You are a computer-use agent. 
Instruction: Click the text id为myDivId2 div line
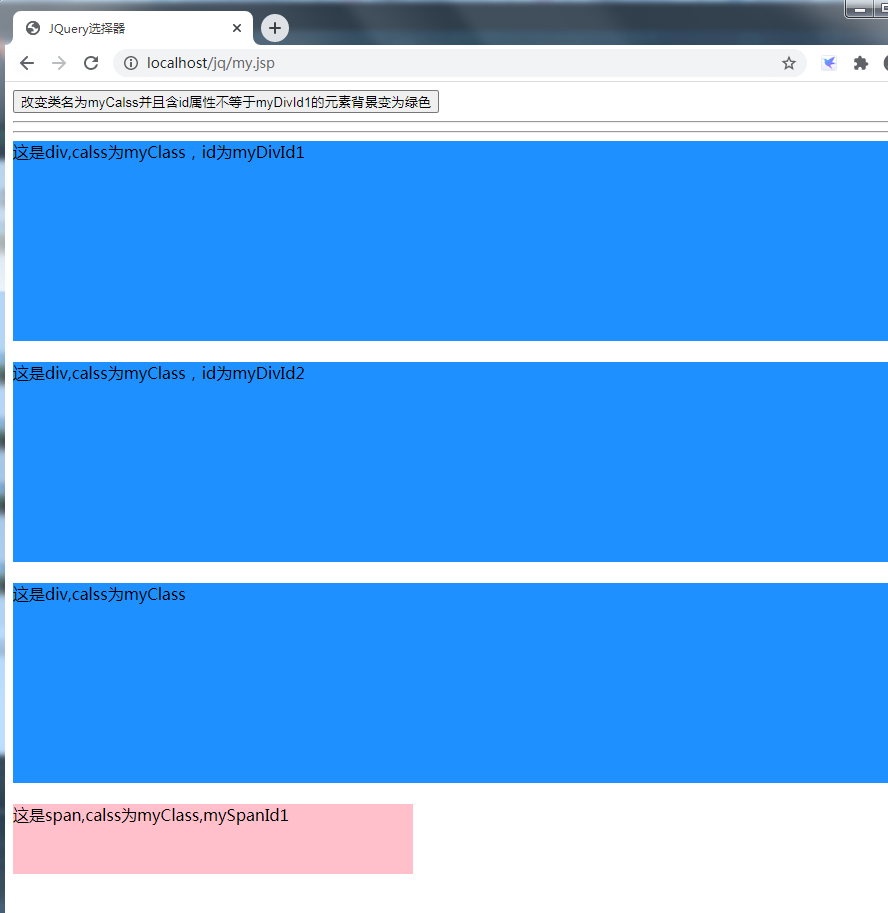(x=158, y=373)
